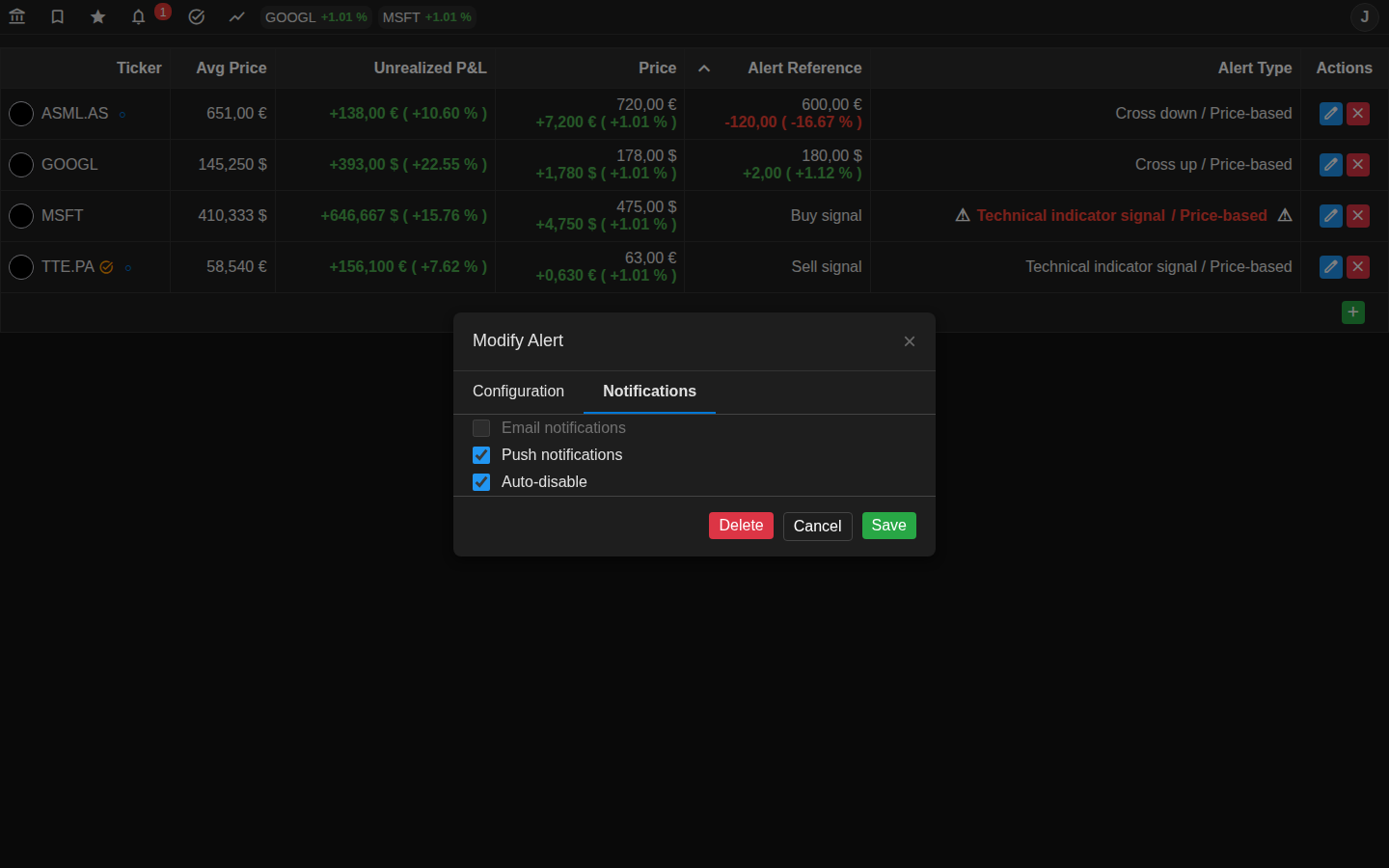
Task: Click the user avatar J
Action: click(x=1364, y=16)
